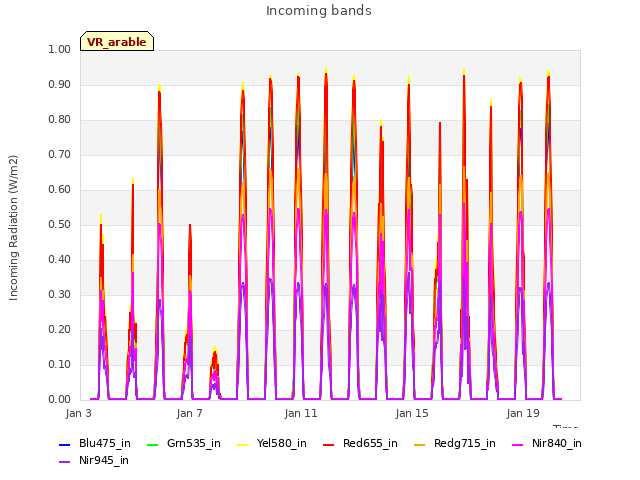Click the Red655_in legend label
The height and width of the screenshot is (480, 640).
pyautogui.click(x=370, y=443)
